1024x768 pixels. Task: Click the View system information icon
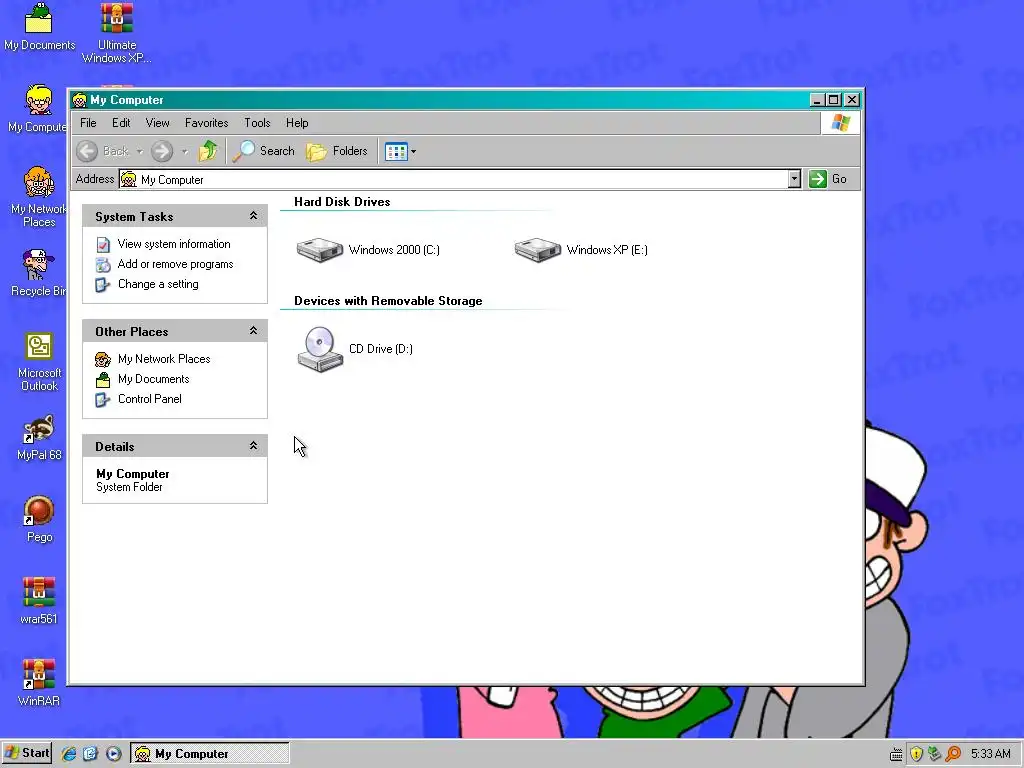pos(103,245)
